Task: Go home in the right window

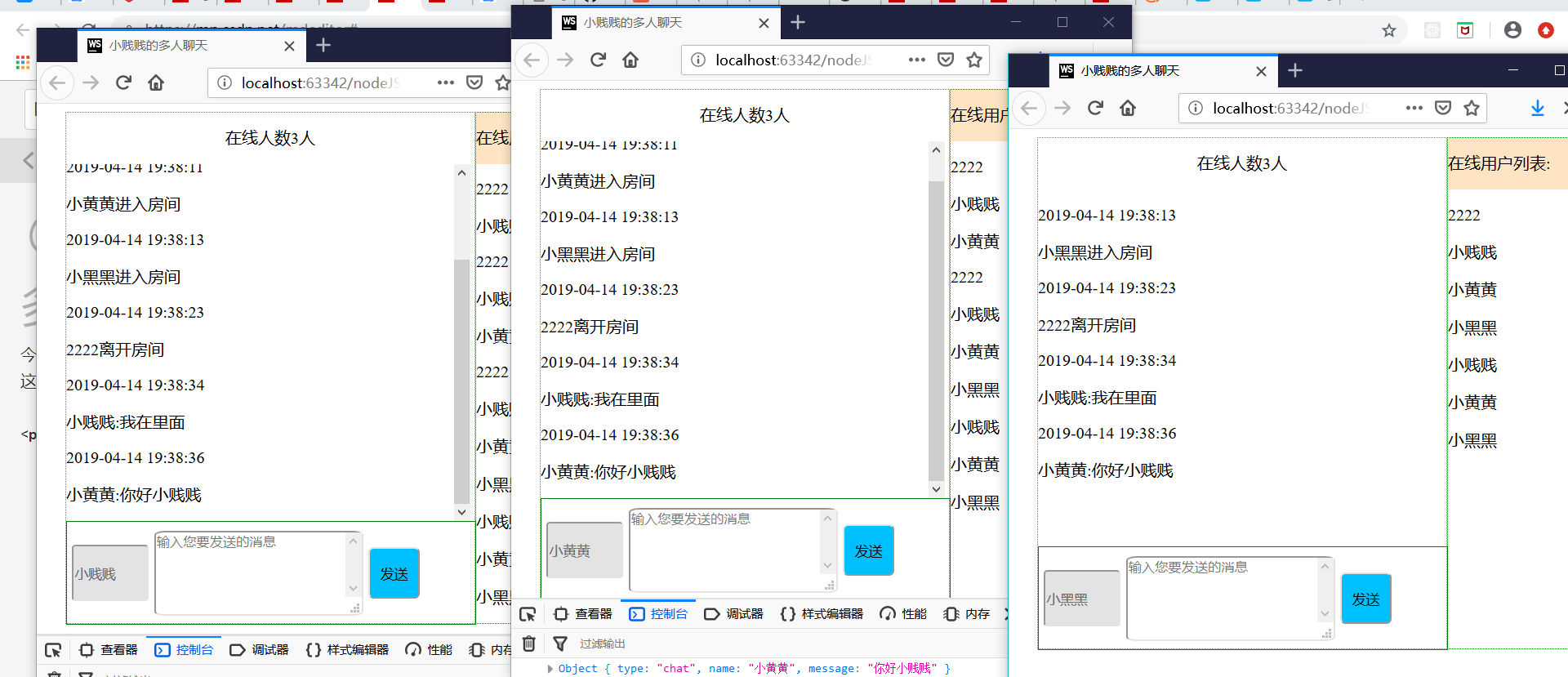Action: pos(1128,108)
